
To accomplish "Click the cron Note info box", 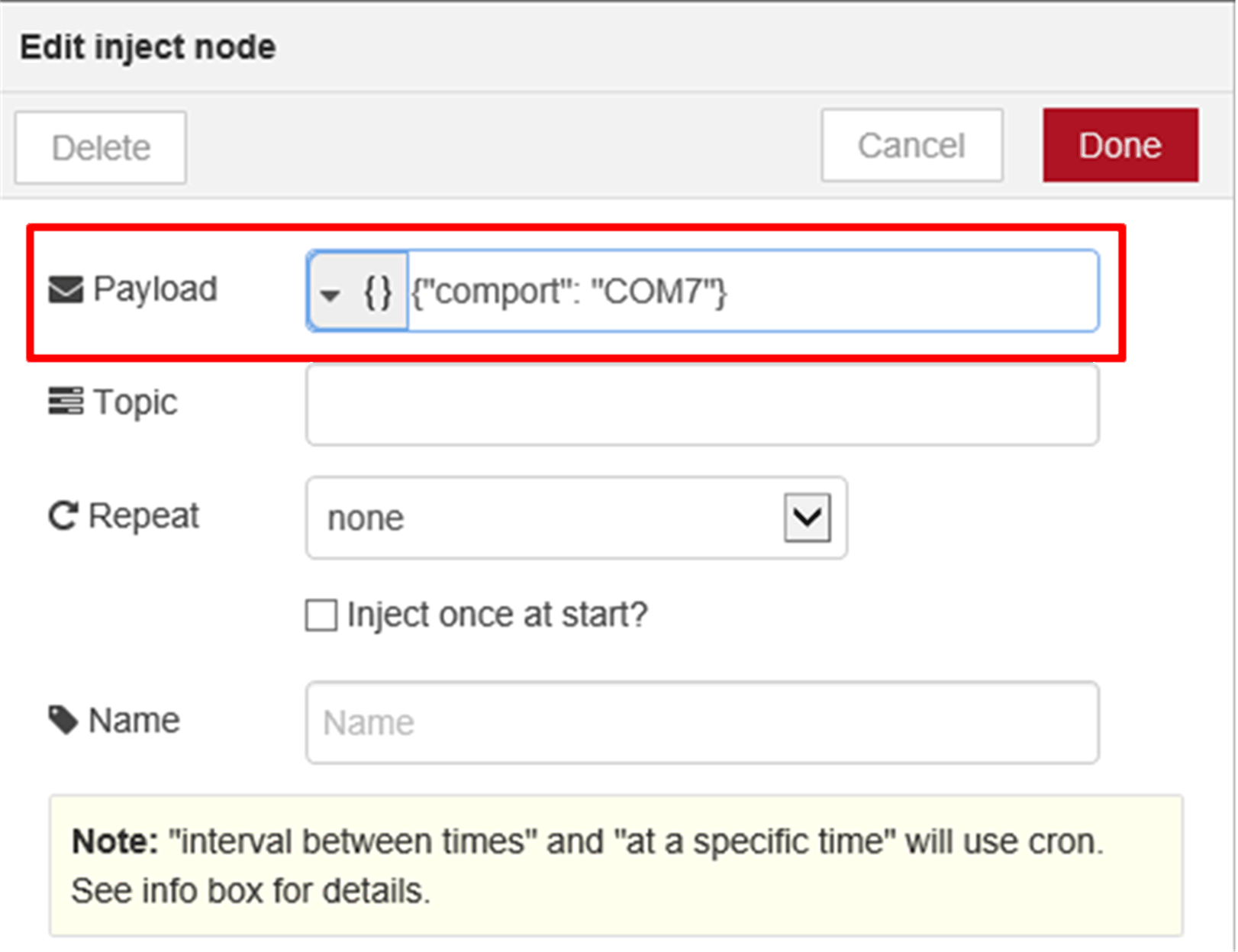I will (616, 866).
